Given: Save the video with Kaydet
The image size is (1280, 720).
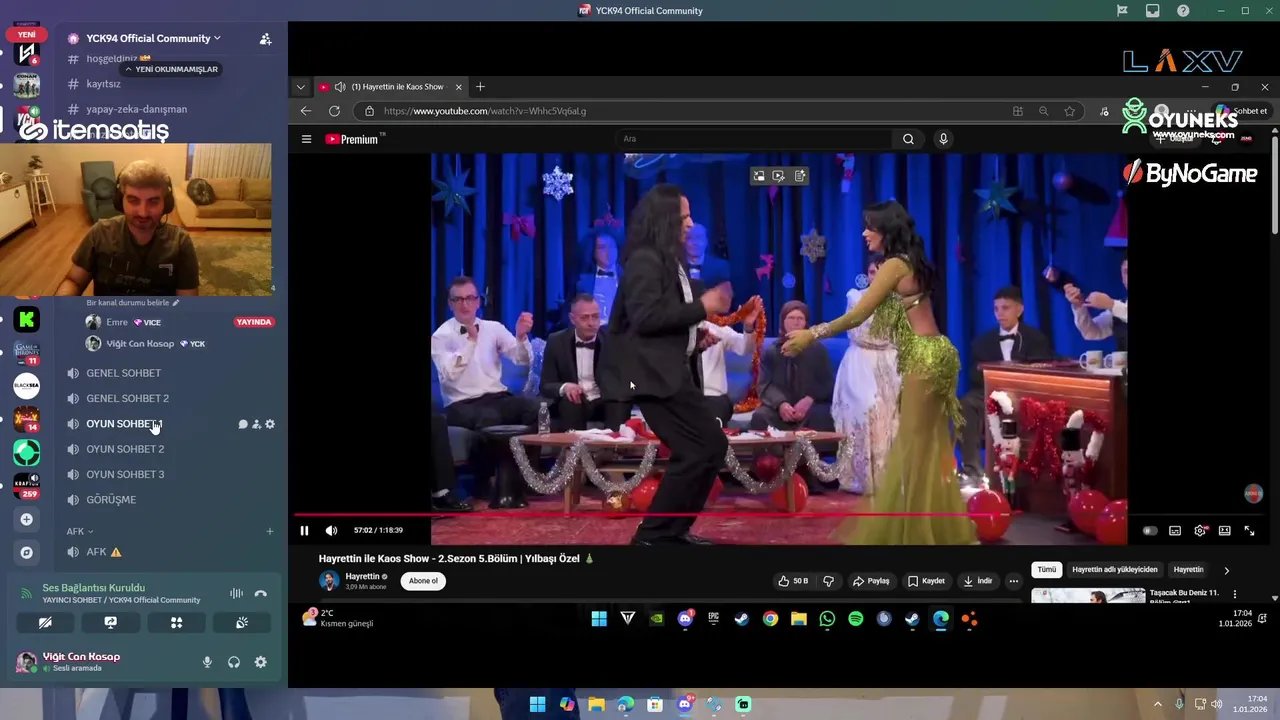Looking at the screenshot, I should (926, 581).
